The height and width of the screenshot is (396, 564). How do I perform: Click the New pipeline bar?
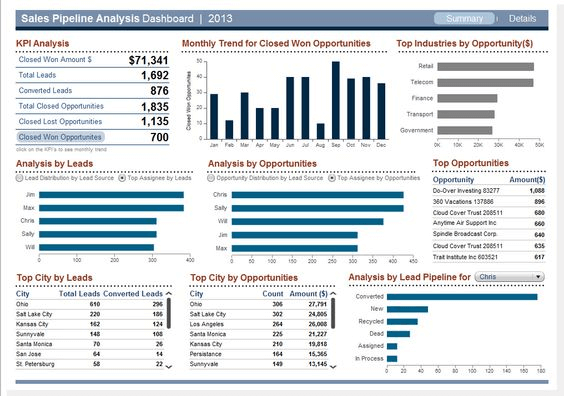pyautogui.click(x=408, y=309)
